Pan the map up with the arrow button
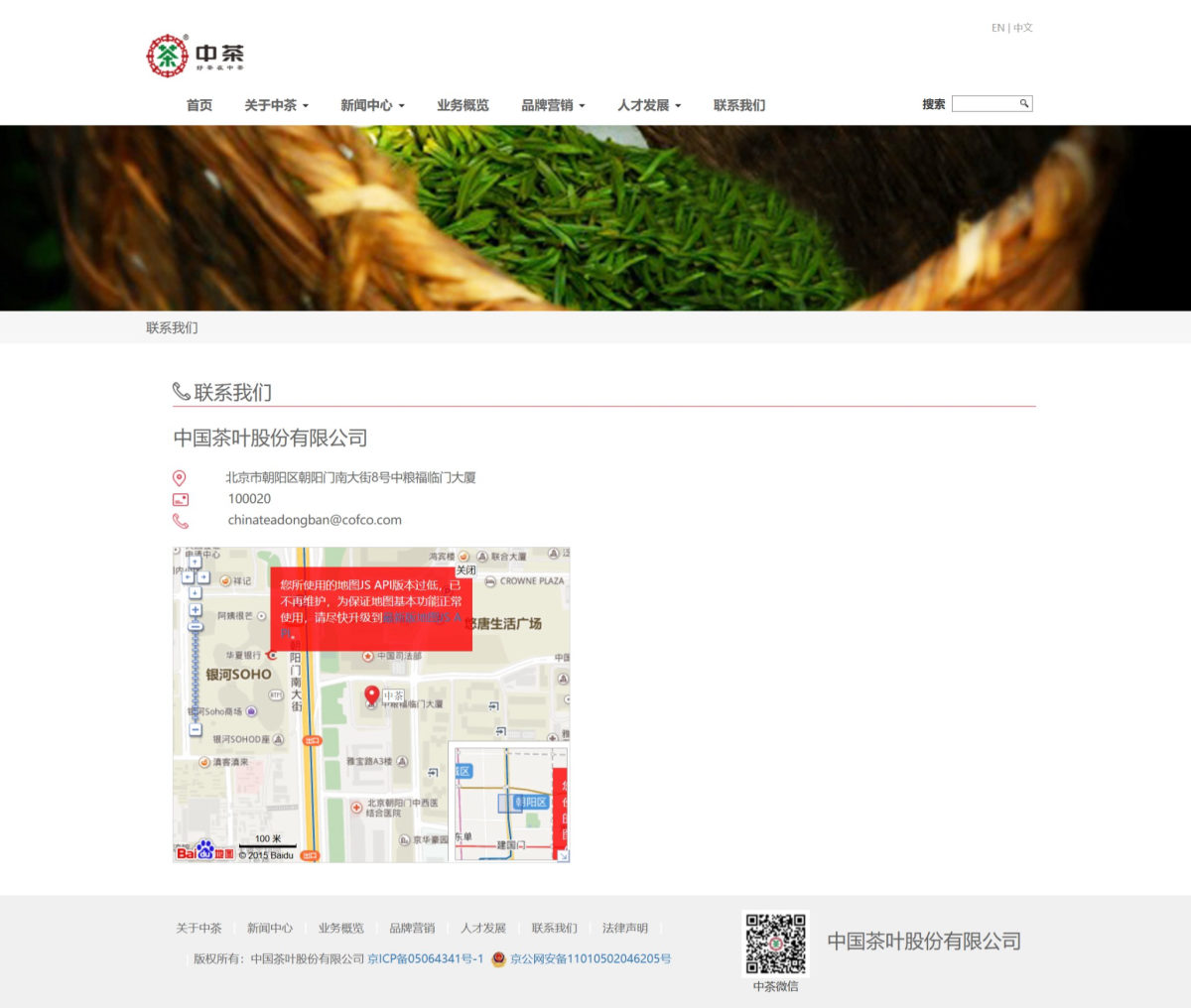The image size is (1191, 1008). click(196, 563)
